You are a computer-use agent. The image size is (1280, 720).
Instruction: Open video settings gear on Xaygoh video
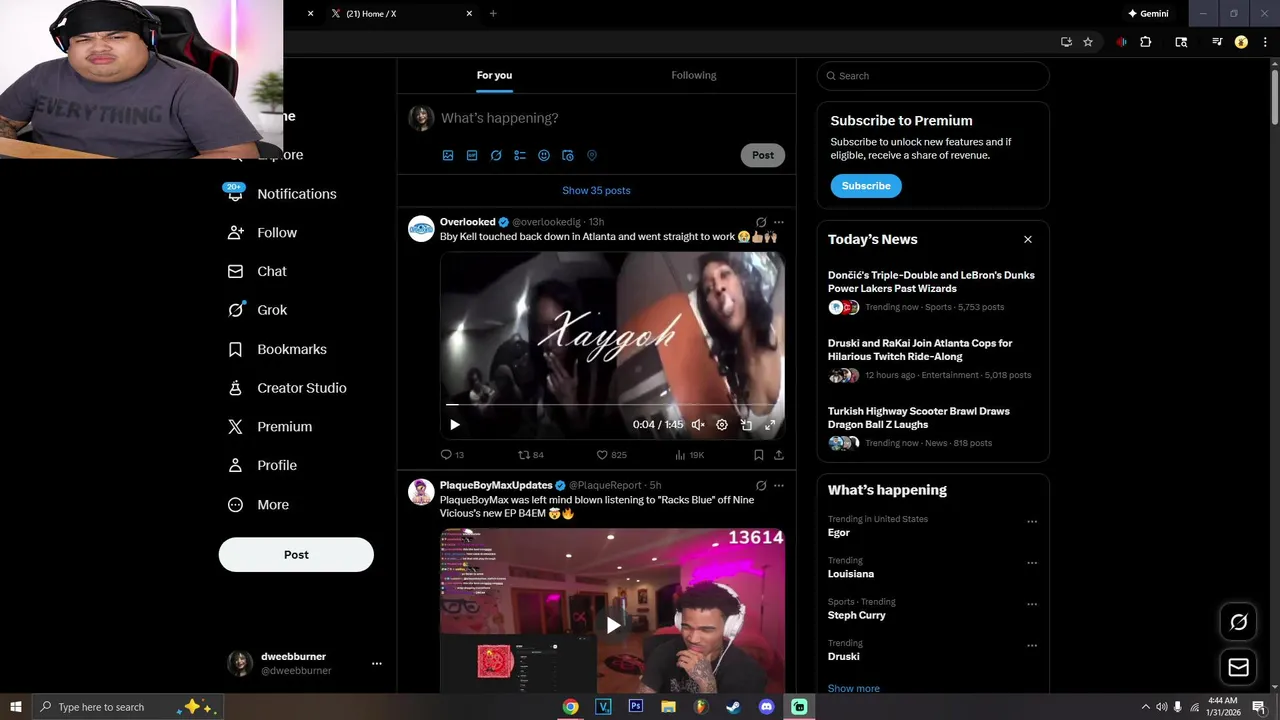722,425
